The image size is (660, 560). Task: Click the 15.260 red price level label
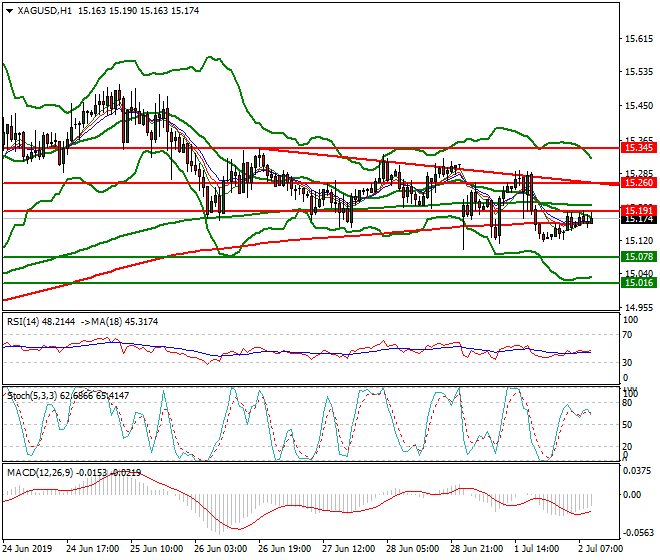point(639,183)
